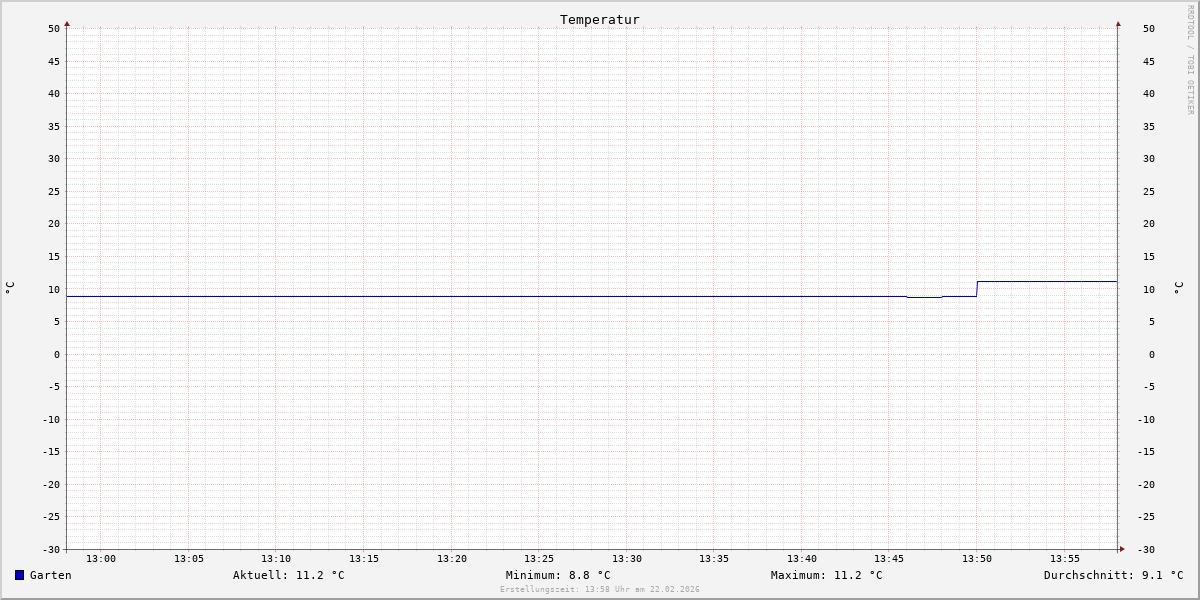This screenshot has width=1200, height=600.
Task: Select the Durchschnitt: 9.1 °C value
Action: (1114, 575)
